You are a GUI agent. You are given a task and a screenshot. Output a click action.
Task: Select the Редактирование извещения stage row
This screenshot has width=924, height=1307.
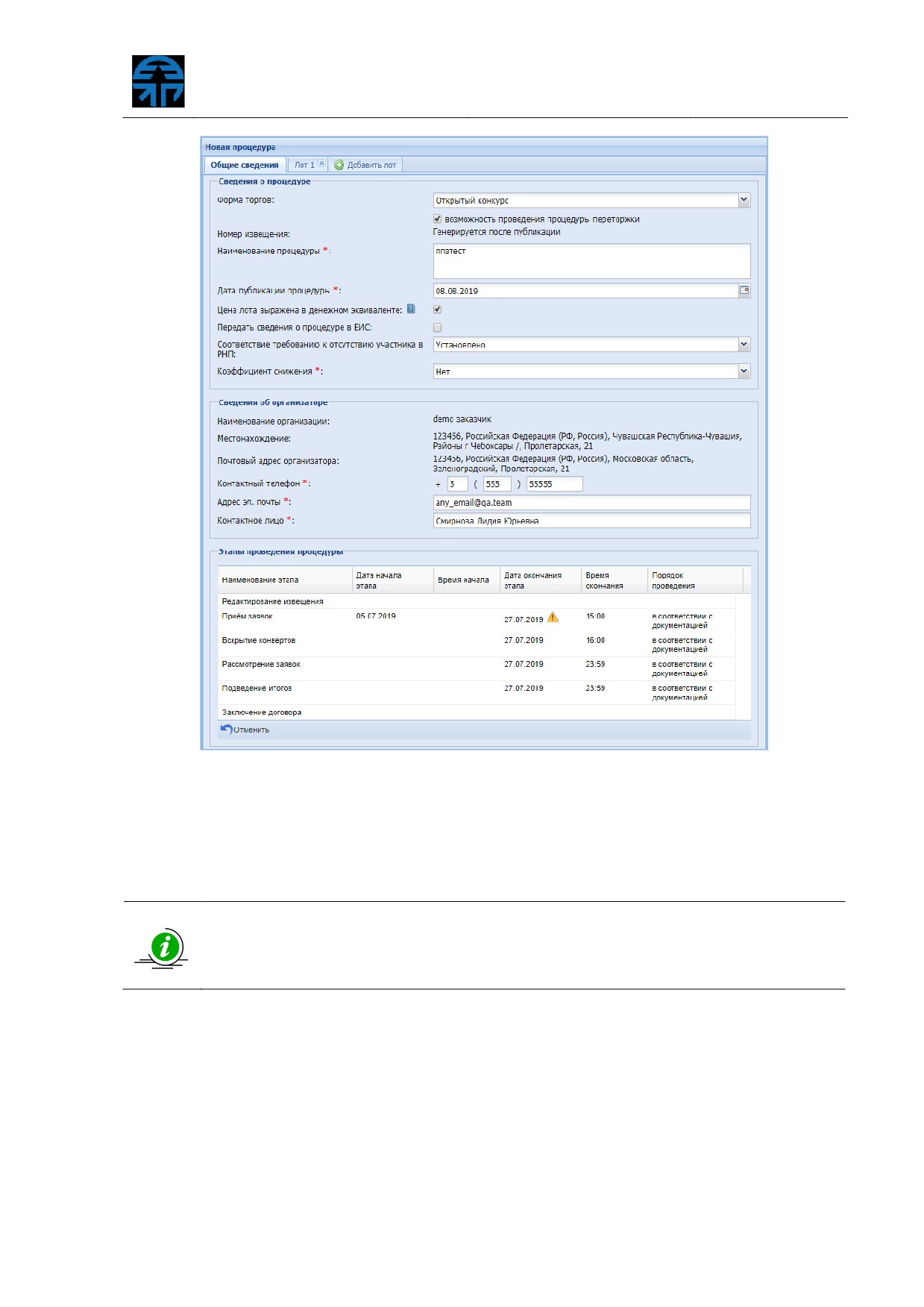[x=477, y=601]
